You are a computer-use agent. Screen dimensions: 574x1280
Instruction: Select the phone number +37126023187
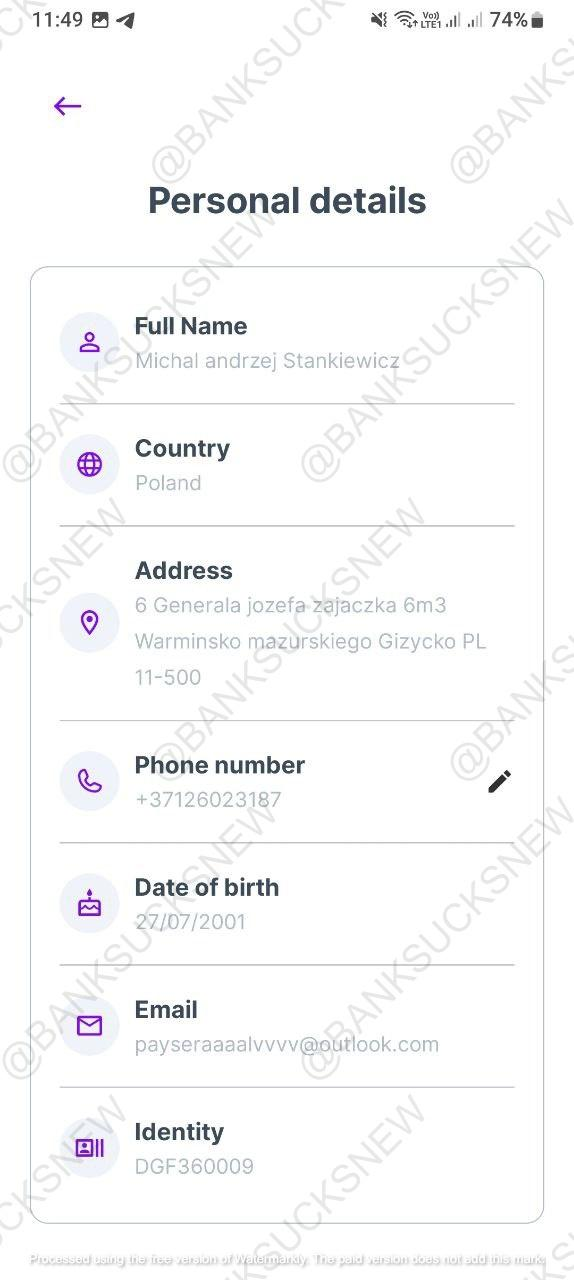pos(208,800)
